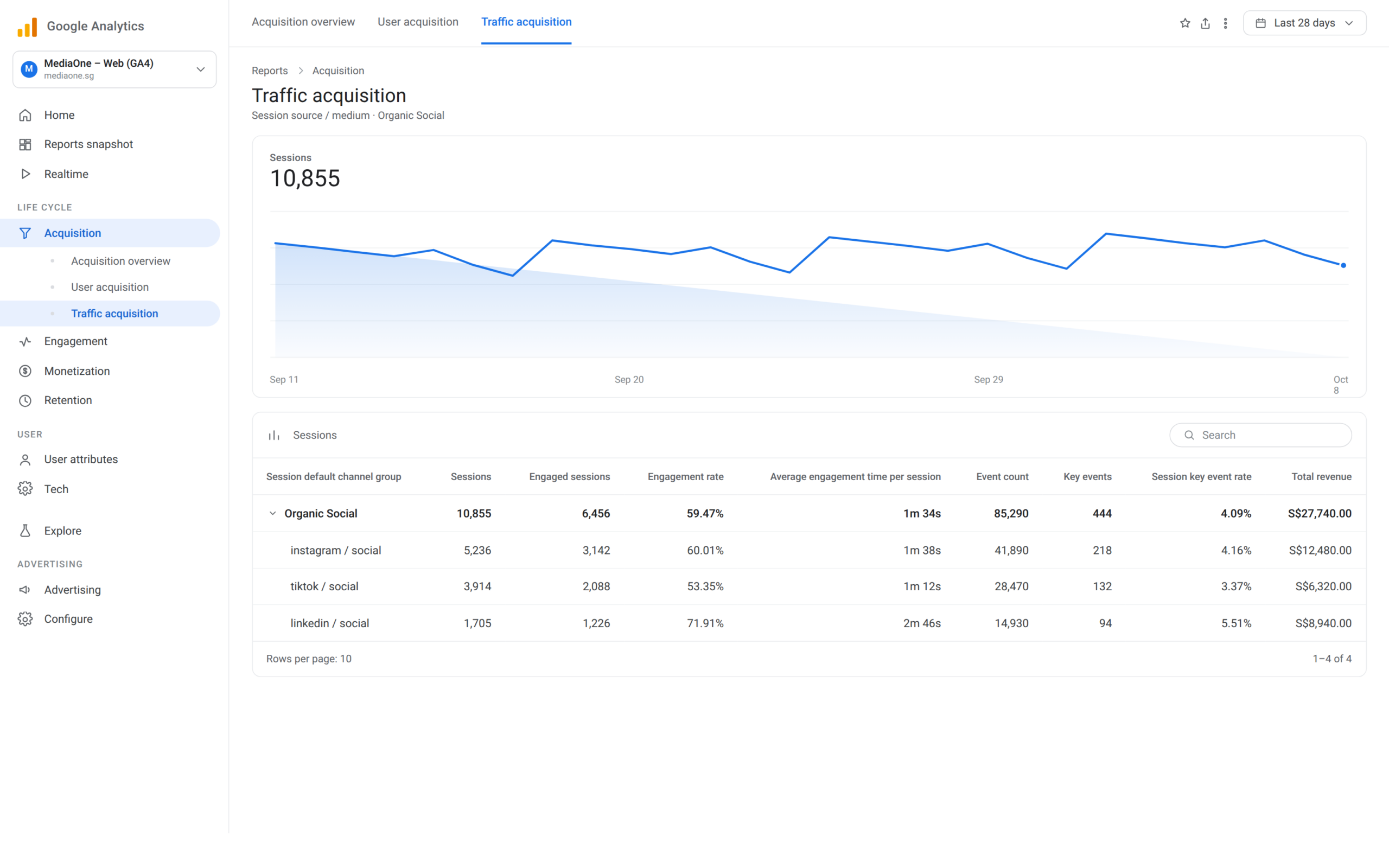Click the instagram / social row label
This screenshot has height=868, width=1389.
[336, 551]
